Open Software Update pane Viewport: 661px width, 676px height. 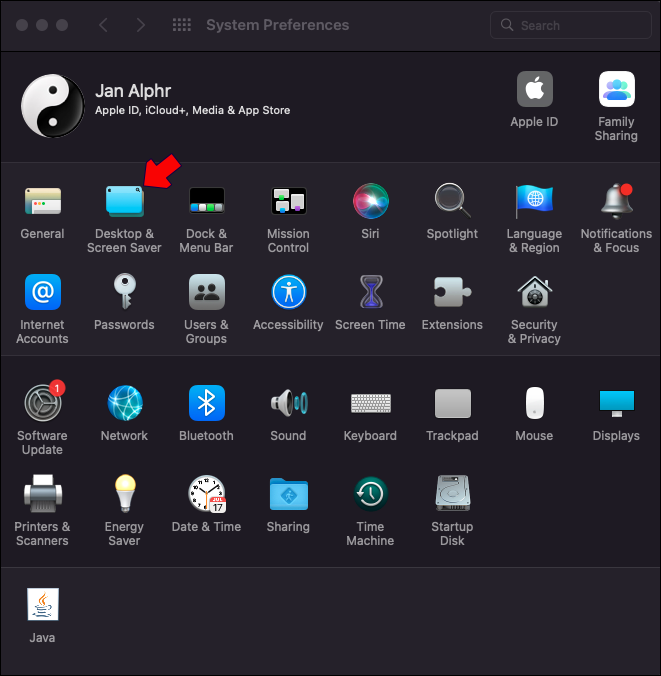43,403
